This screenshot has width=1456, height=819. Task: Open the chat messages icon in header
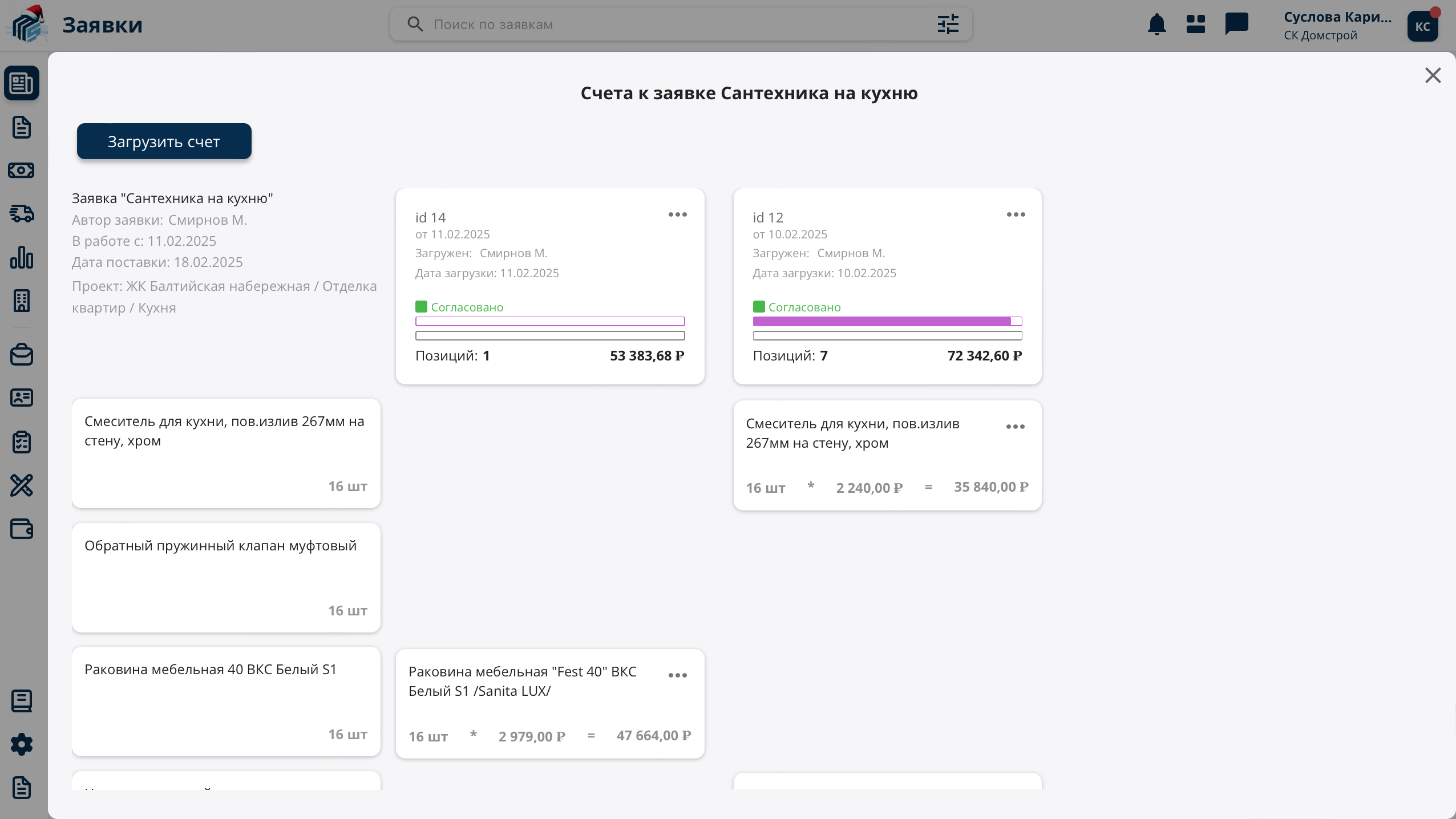(1237, 25)
